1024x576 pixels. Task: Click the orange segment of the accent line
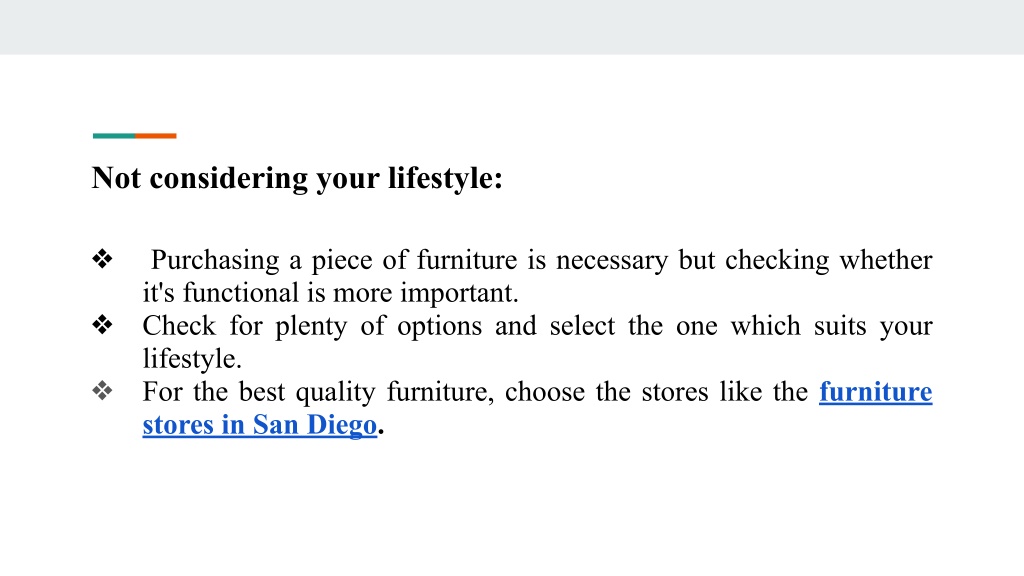(155, 136)
